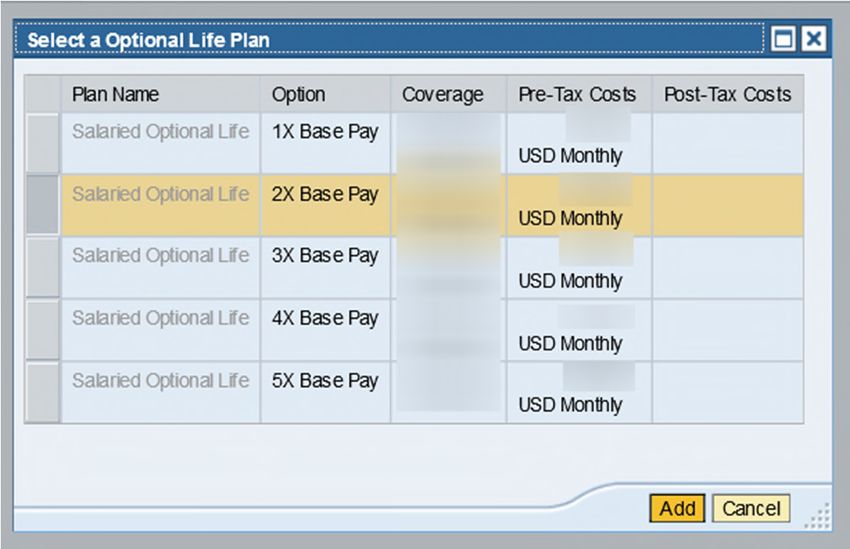Select row selector for 4X Base Pay
The height and width of the screenshot is (549, 850).
[42, 330]
